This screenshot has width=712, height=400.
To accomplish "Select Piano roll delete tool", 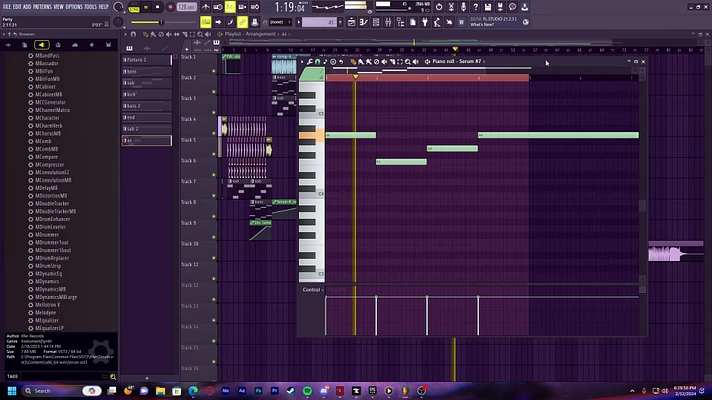I will point(376,61).
